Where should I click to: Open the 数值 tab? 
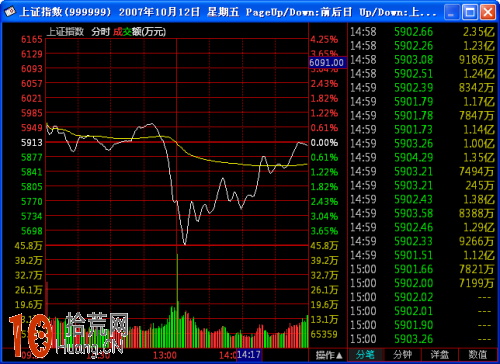tap(477, 355)
